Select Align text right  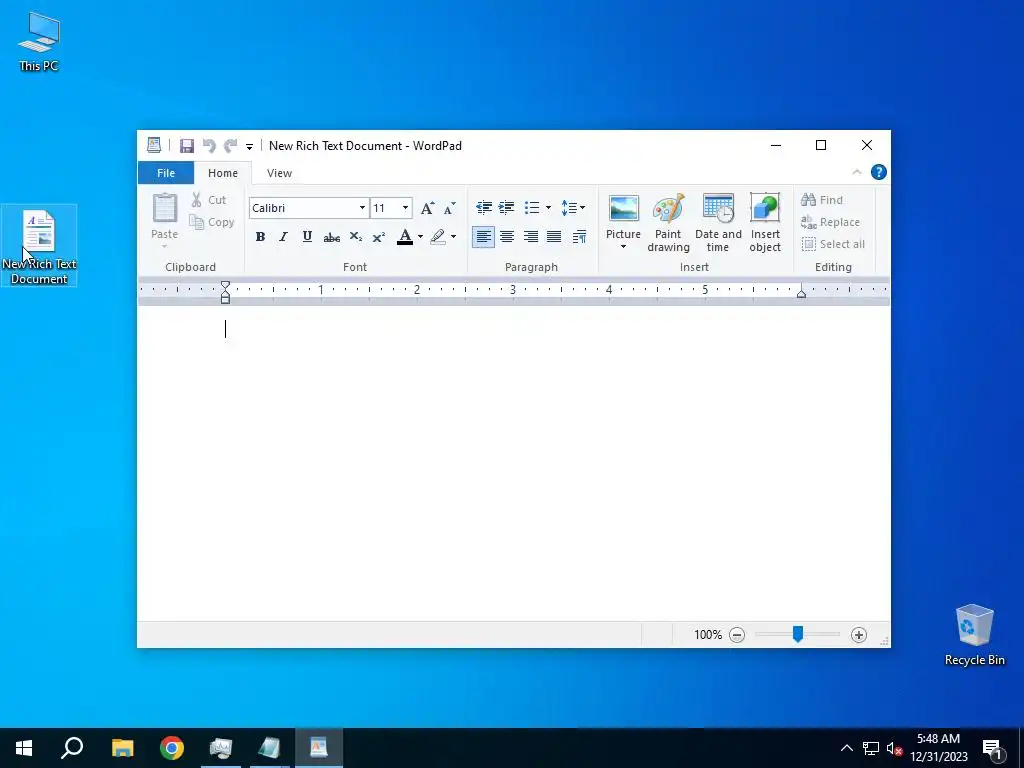(530, 236)
